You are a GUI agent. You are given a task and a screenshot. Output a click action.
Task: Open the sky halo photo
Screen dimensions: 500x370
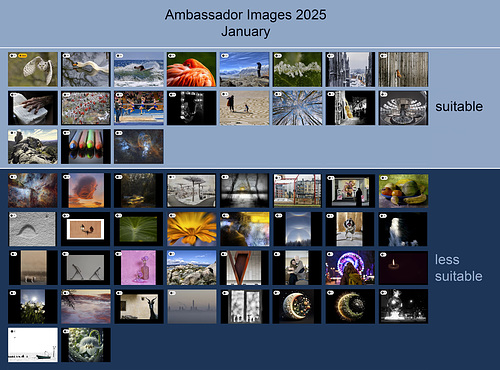point(297,229)
